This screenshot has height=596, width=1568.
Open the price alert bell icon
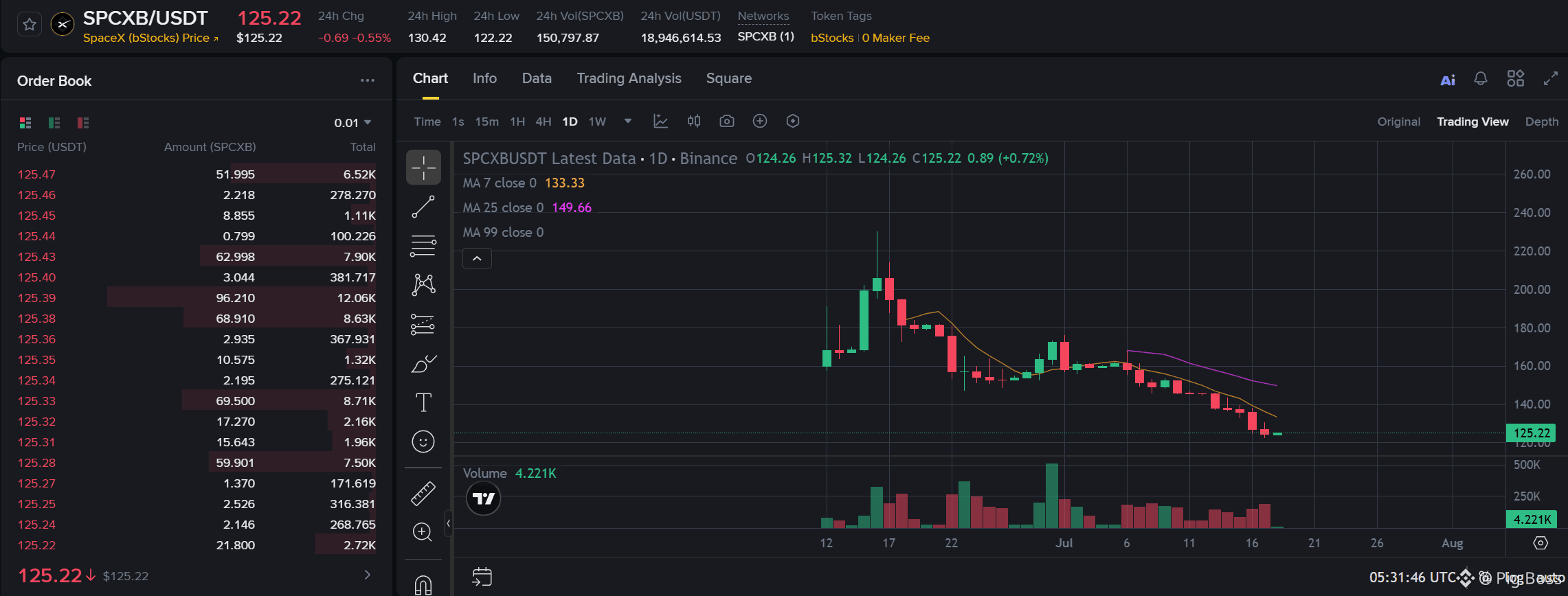(x=1481, y=79)
